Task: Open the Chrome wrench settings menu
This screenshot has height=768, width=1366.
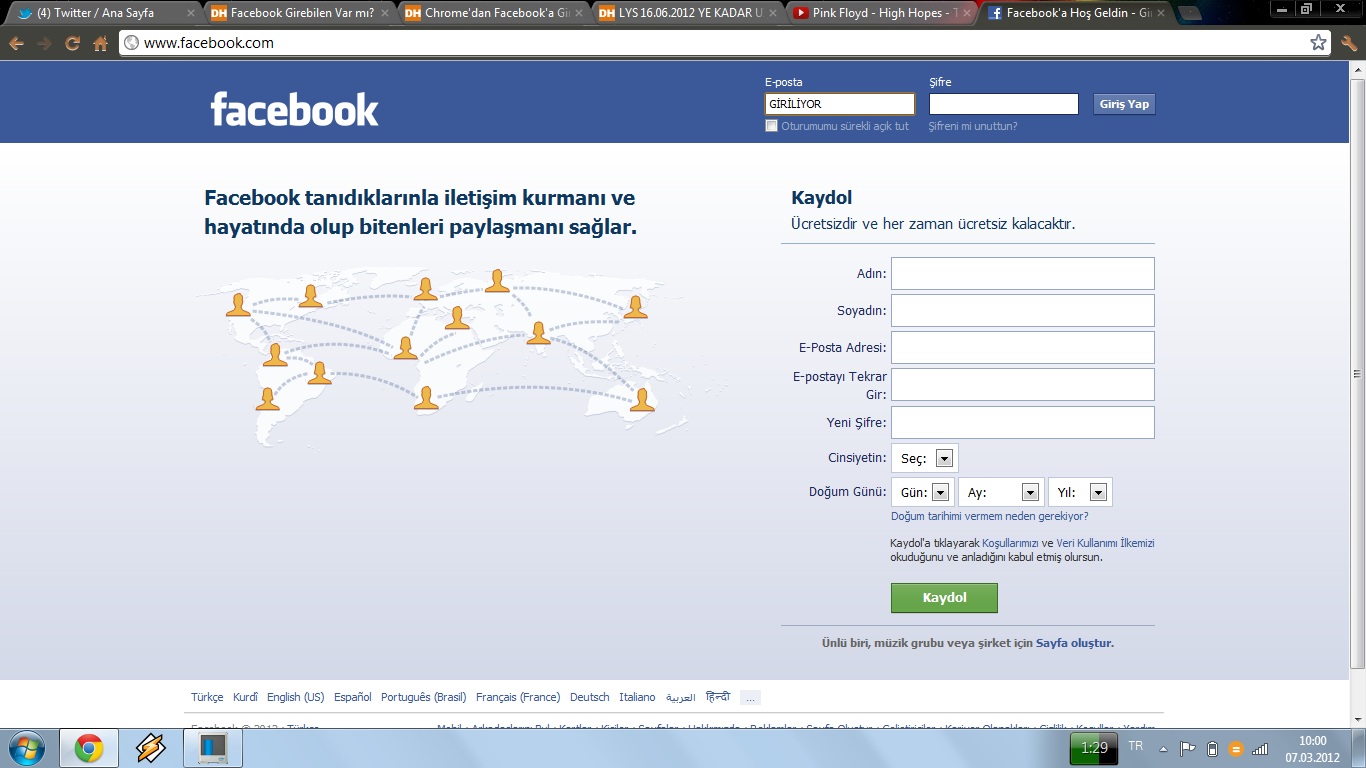Action: pyautogui.click(x=1349, y=43)
